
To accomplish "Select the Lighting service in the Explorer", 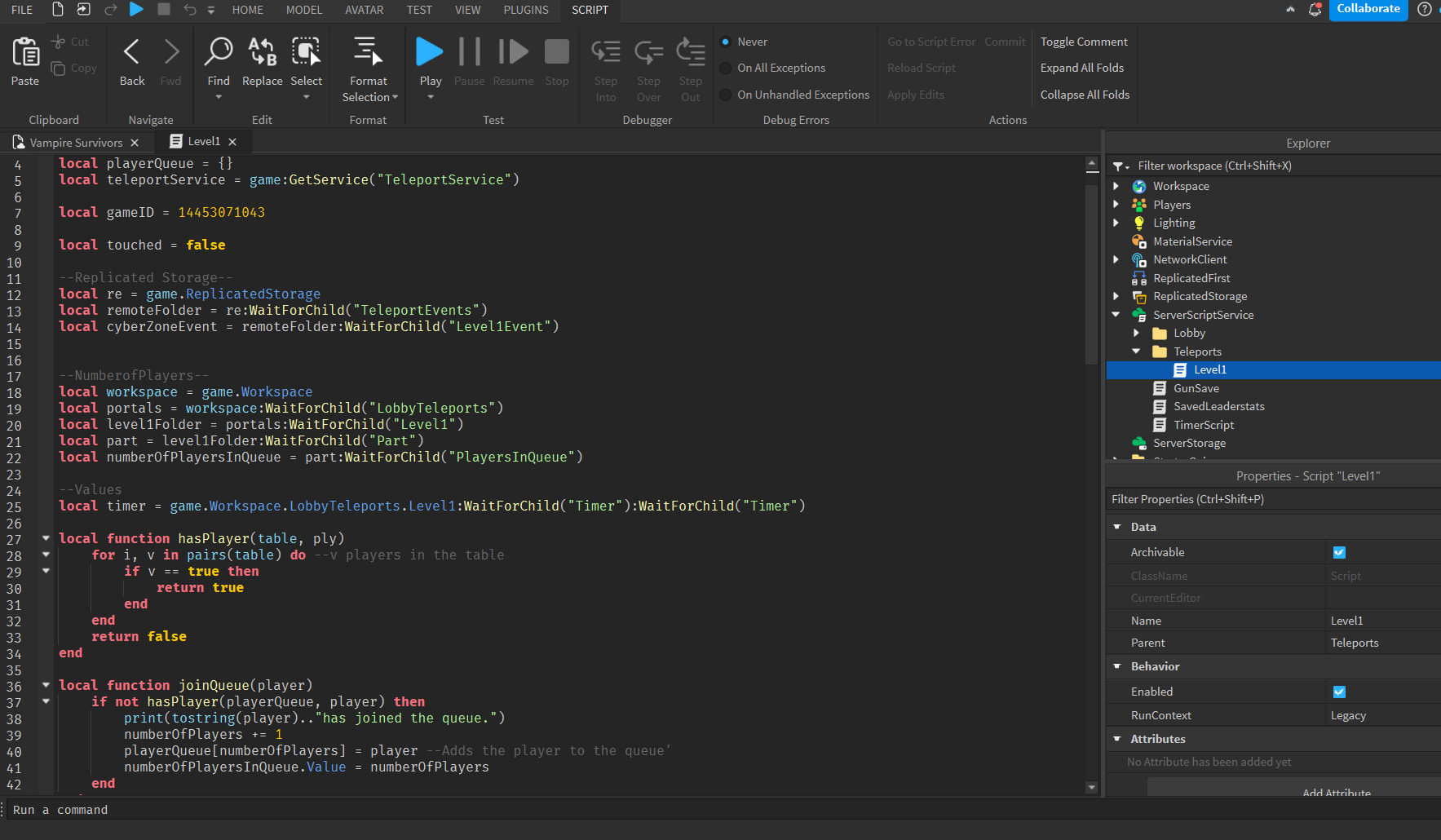I will [1174, 223].
